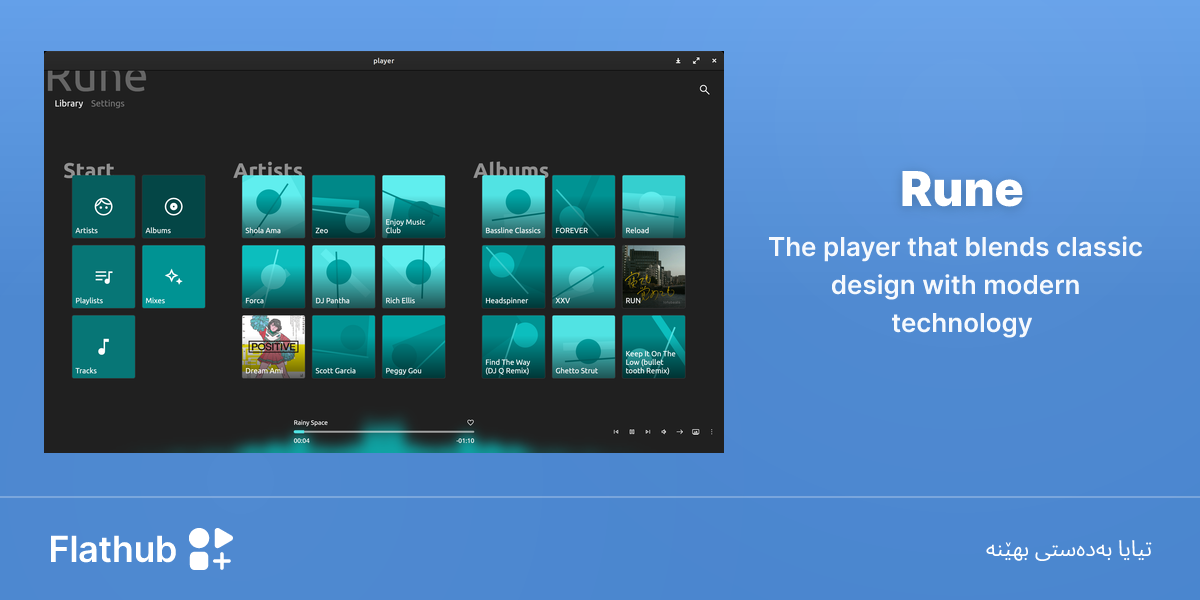Show the cover wall display icon
1200x600 pixels.
696,432
